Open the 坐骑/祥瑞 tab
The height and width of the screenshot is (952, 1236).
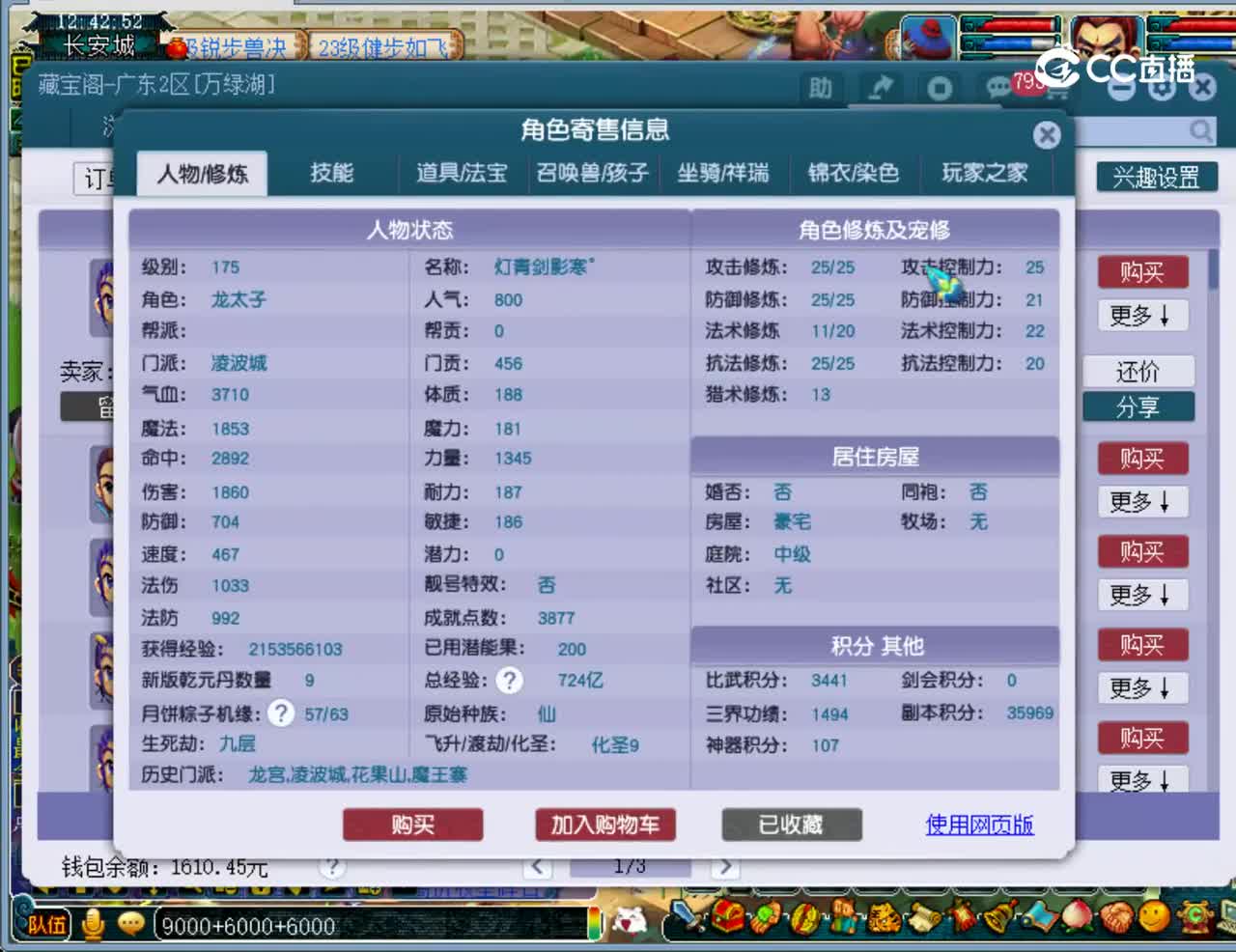(x=723, y=173)
